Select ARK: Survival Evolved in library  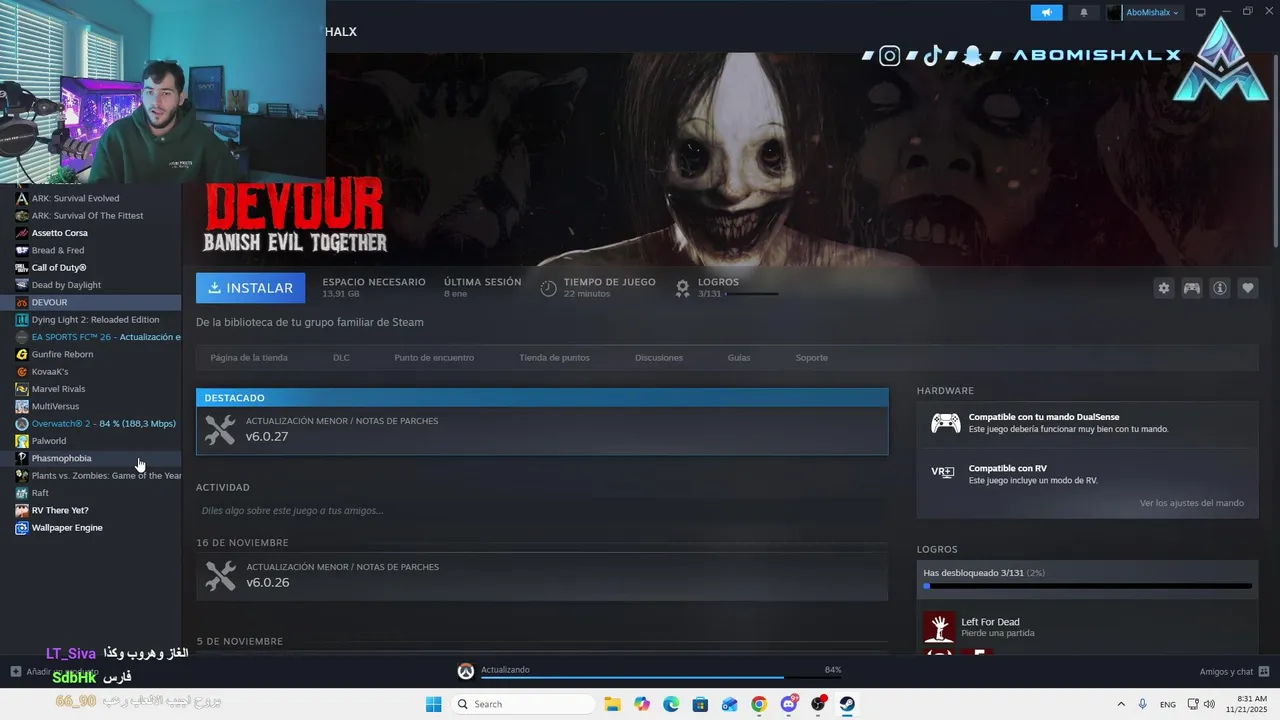click(x=75, y=198)
